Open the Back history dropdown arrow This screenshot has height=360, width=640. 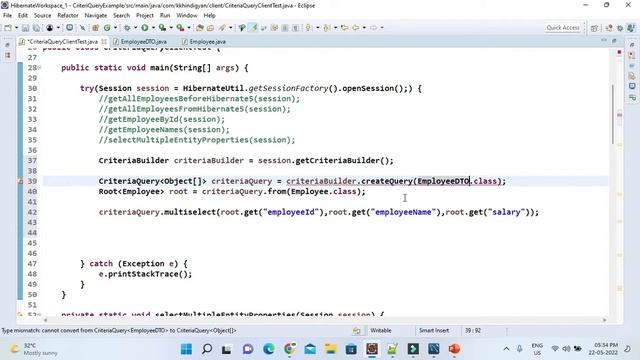364,28
